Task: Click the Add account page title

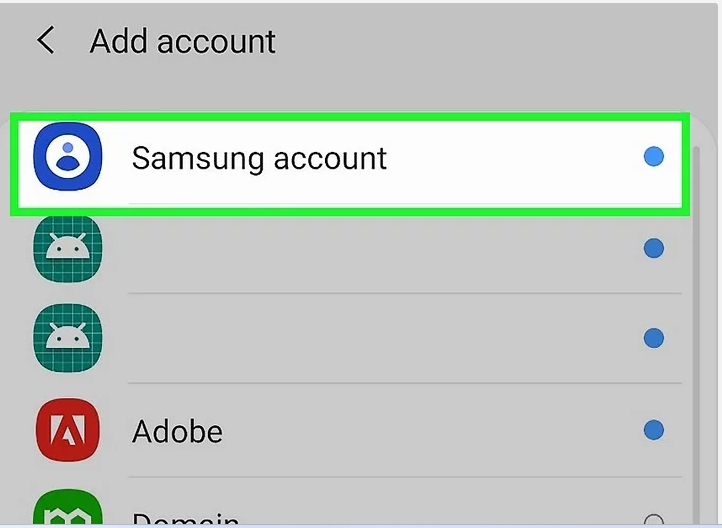Action: [183, 41]
